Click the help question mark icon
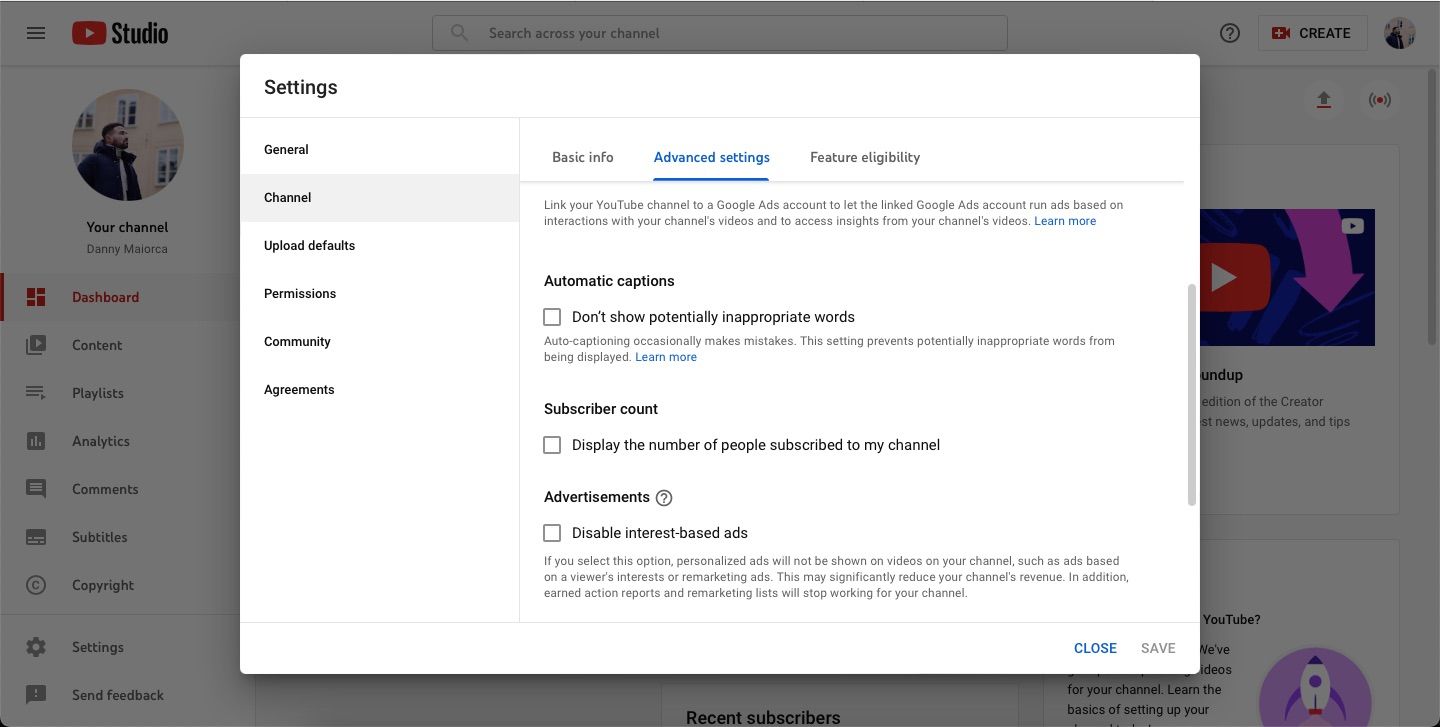The image size is (1440, 727). tap(1230, 33)
